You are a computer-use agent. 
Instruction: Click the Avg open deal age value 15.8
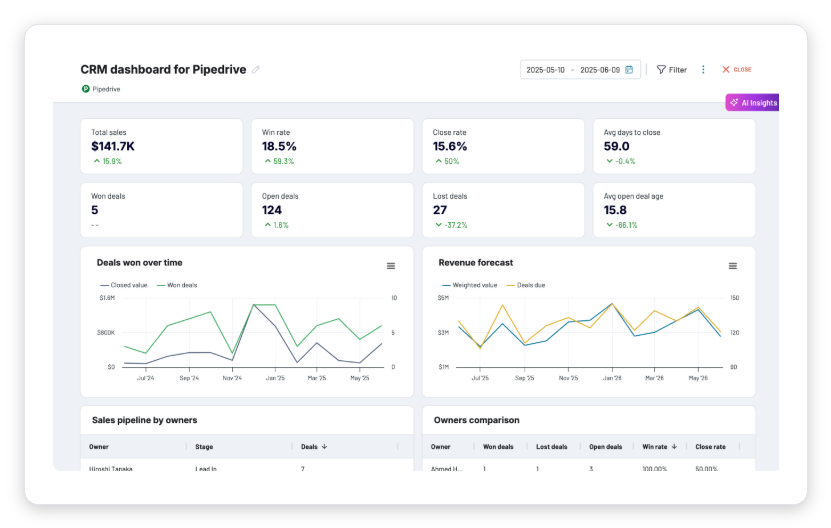click(x=615, y=210)
